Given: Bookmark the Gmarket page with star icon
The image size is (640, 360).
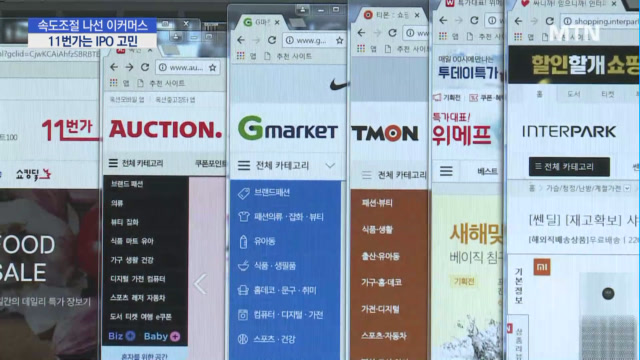Looking at the screenshot, I should 340,40.
